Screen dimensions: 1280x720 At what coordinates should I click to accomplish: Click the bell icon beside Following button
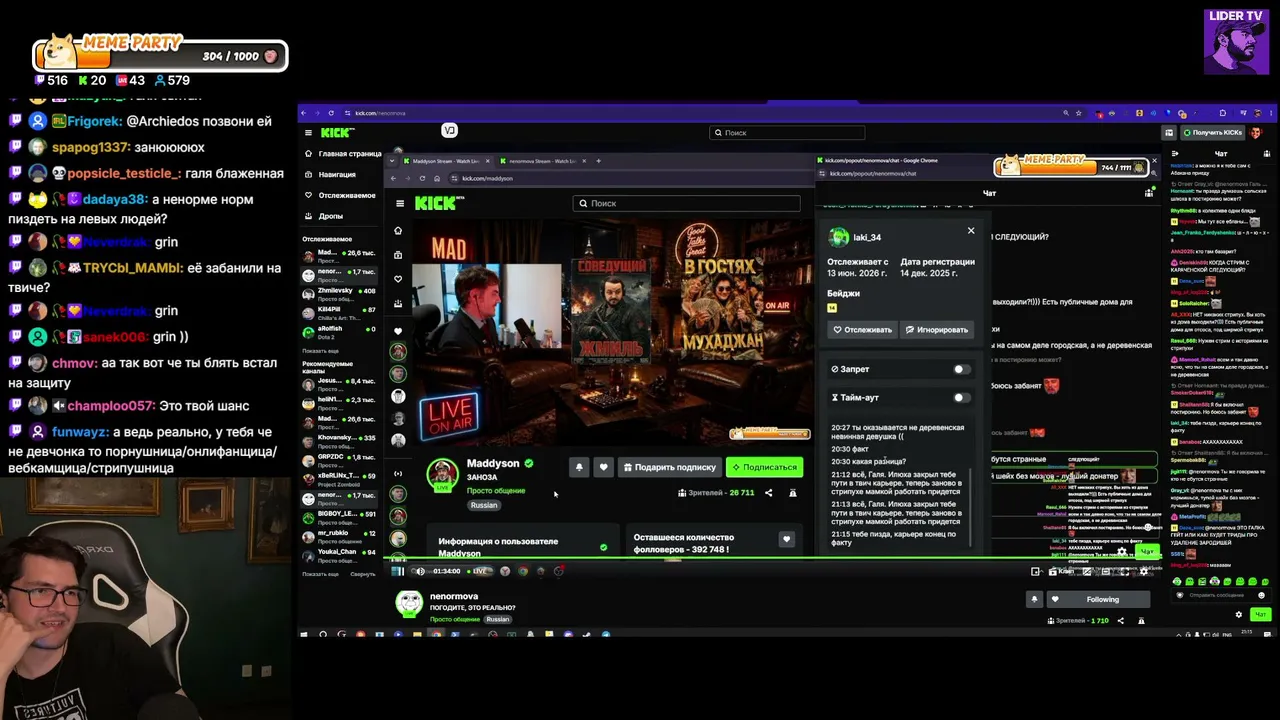click(1034, 599)
